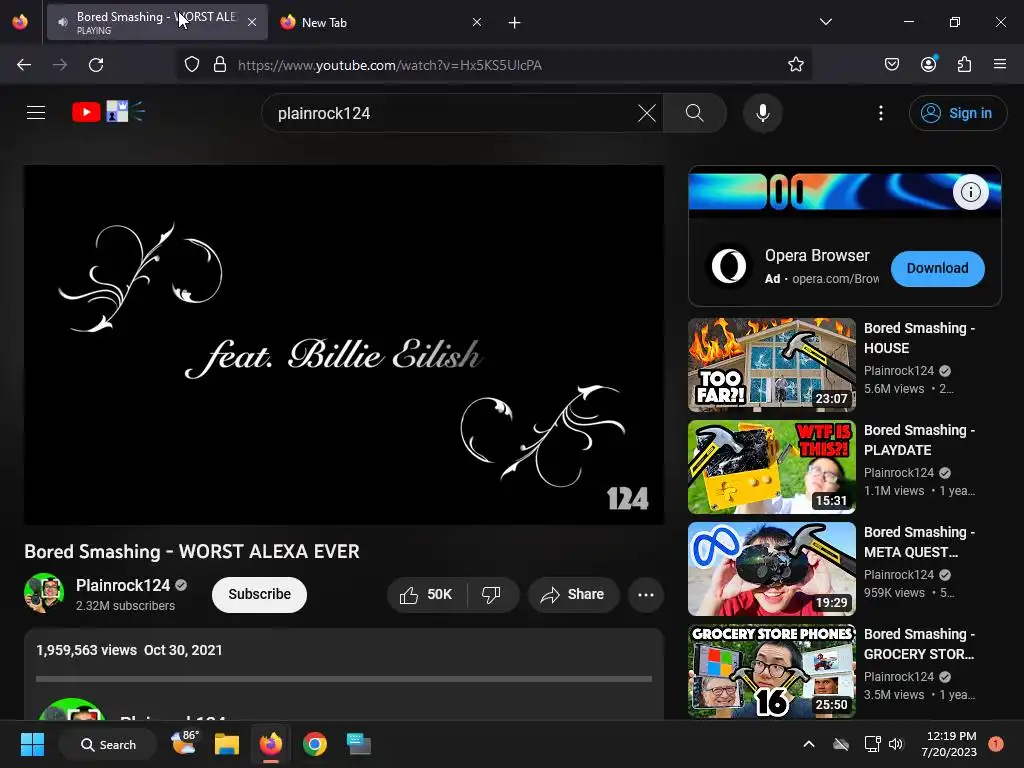Open Windows Start menu
The width and height of the screenshot is (1024, 768).
[32, 744]
